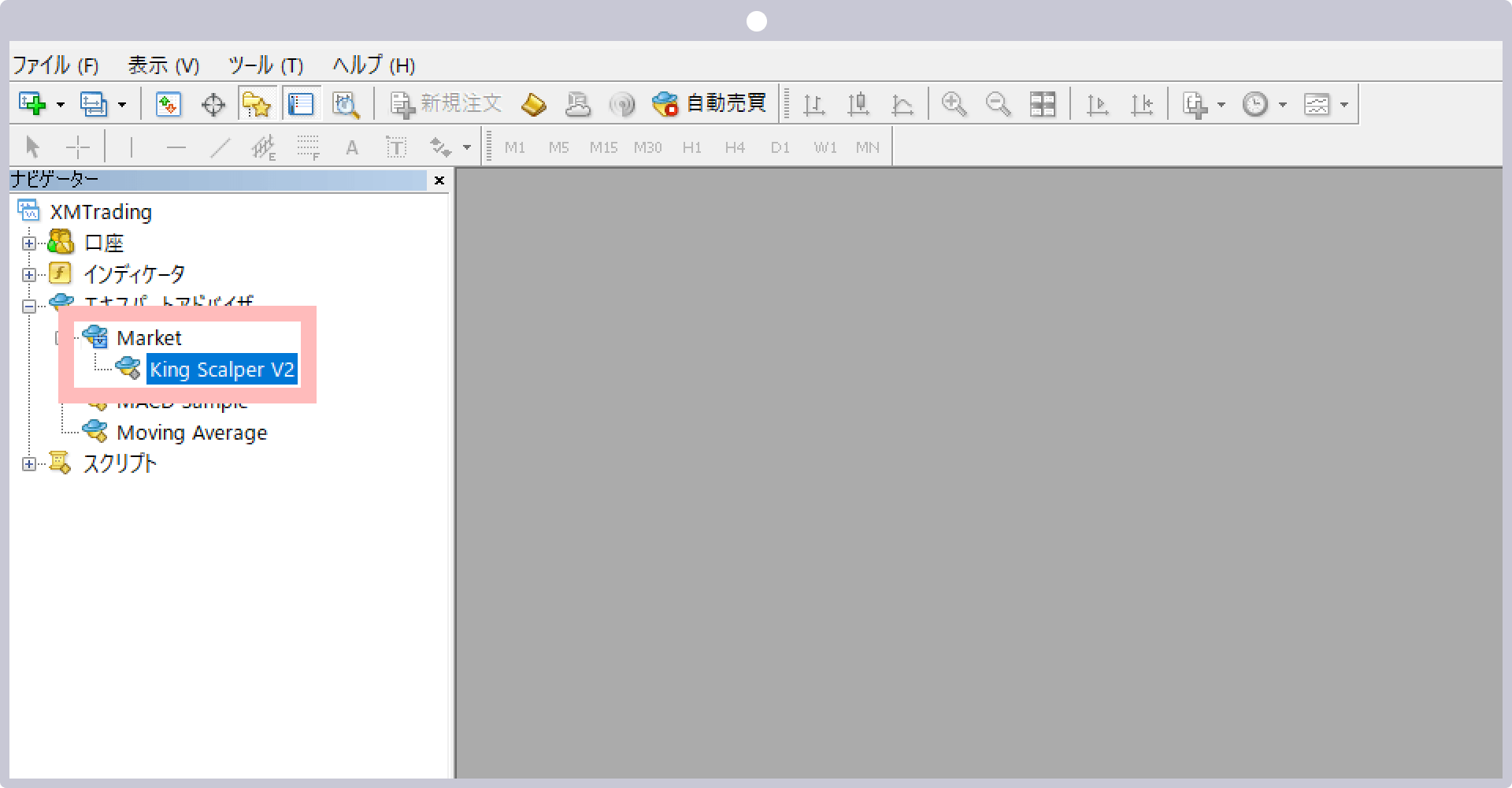This screenshot has height=788, width=1512.
Task: Select the Market folder in navigator
Action: [x=149, y=338]
